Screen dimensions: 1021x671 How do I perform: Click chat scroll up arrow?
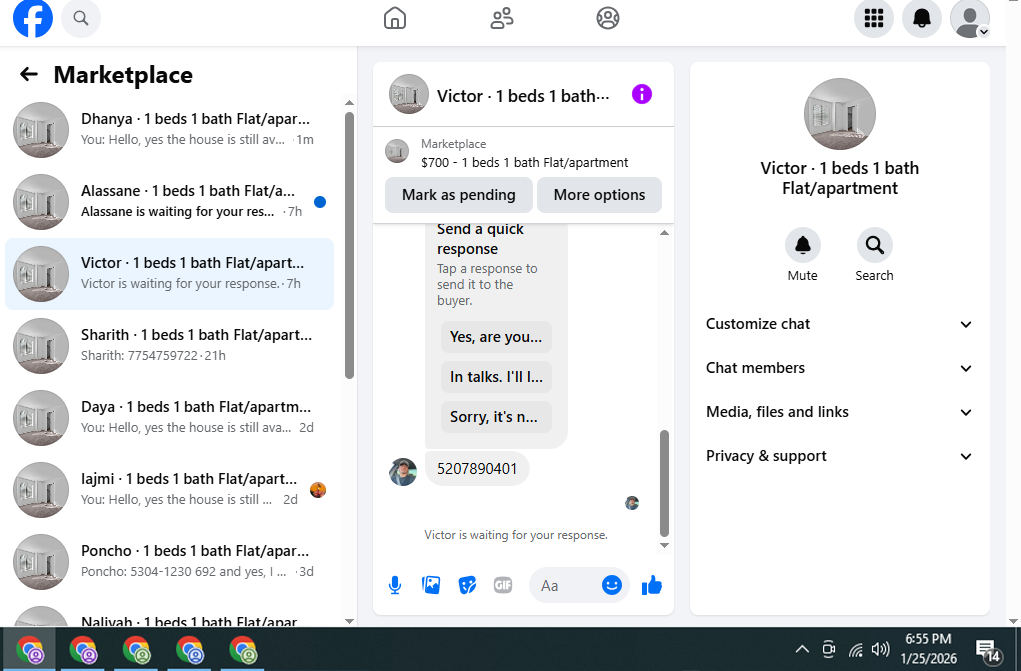(x=664, y=233)
